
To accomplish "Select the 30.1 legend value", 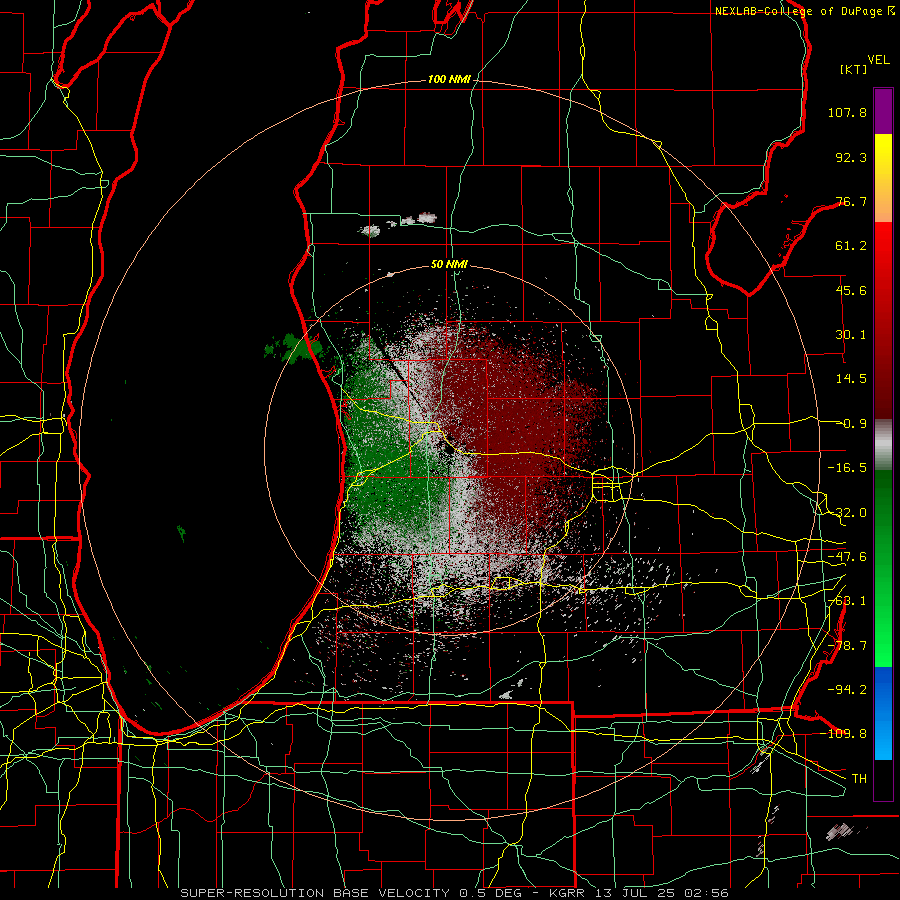I will click(x=851, y=335).
